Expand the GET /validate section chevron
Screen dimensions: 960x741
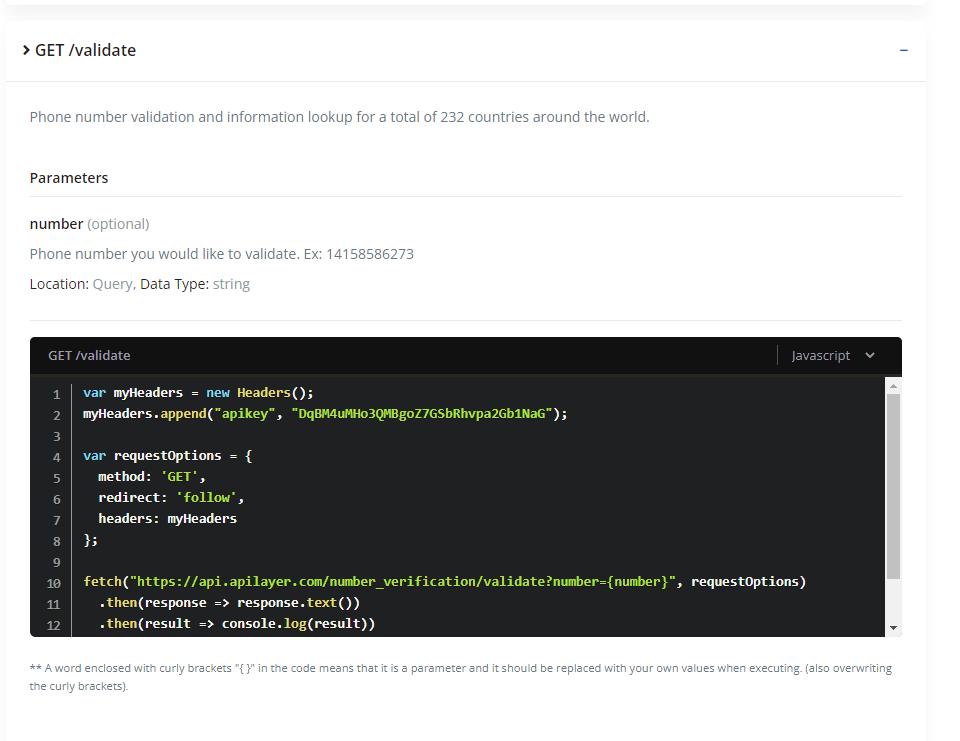25,49
